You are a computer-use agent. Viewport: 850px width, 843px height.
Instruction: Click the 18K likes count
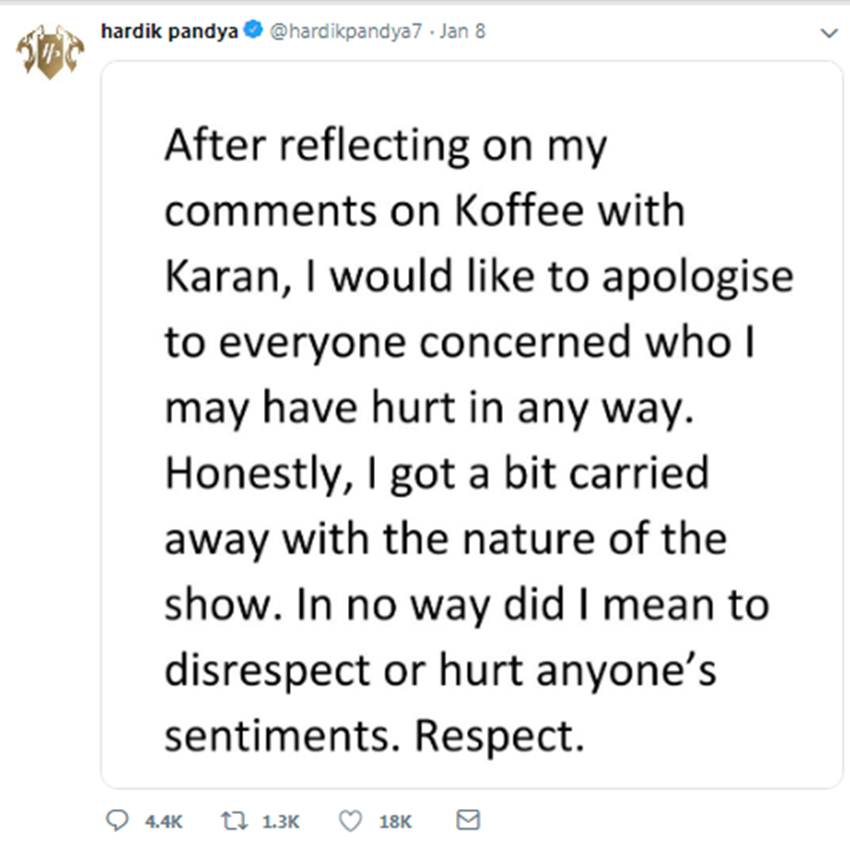point(395,822)
